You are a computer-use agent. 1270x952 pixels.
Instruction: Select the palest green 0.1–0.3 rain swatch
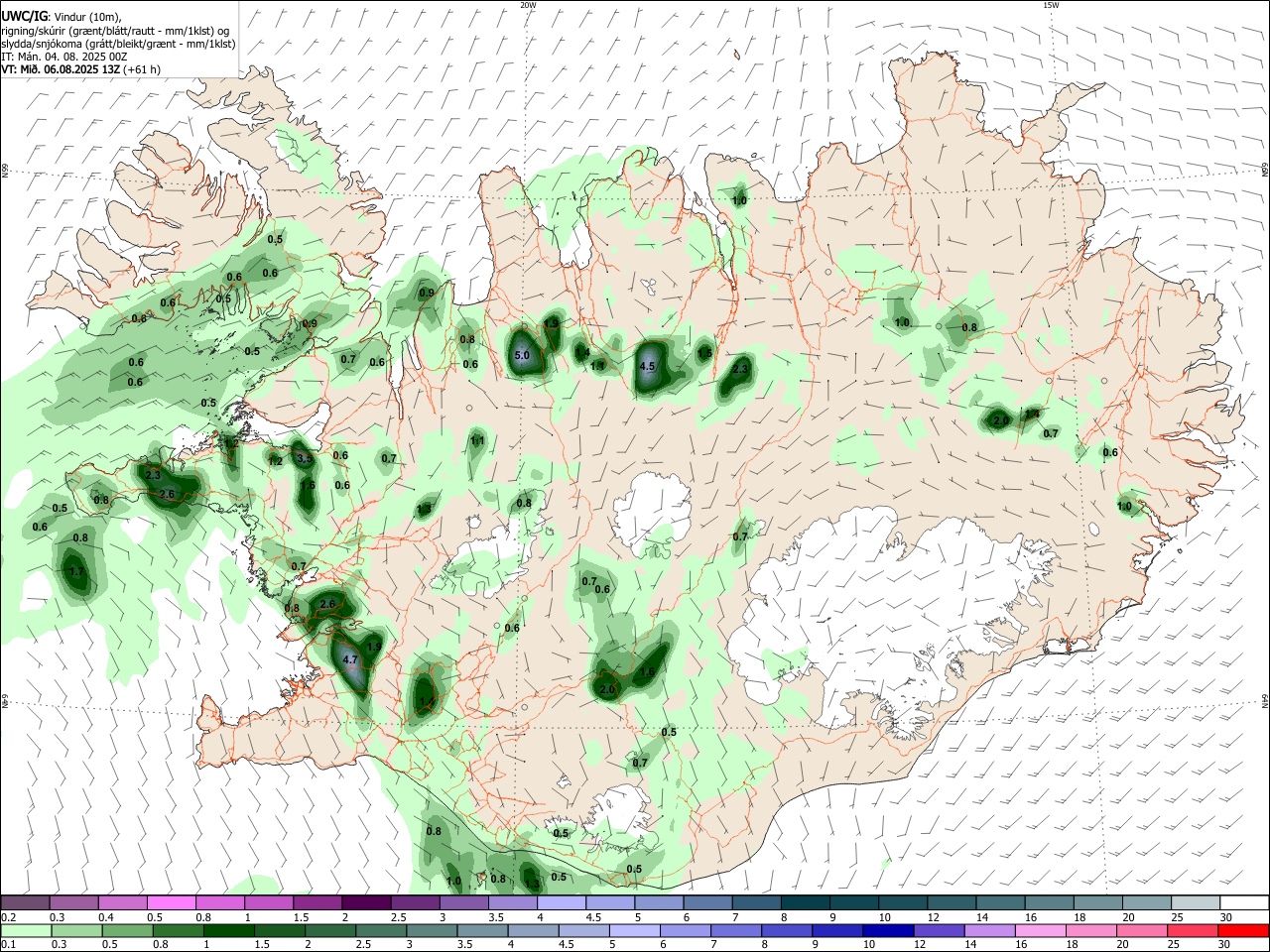tap(27, 930)
